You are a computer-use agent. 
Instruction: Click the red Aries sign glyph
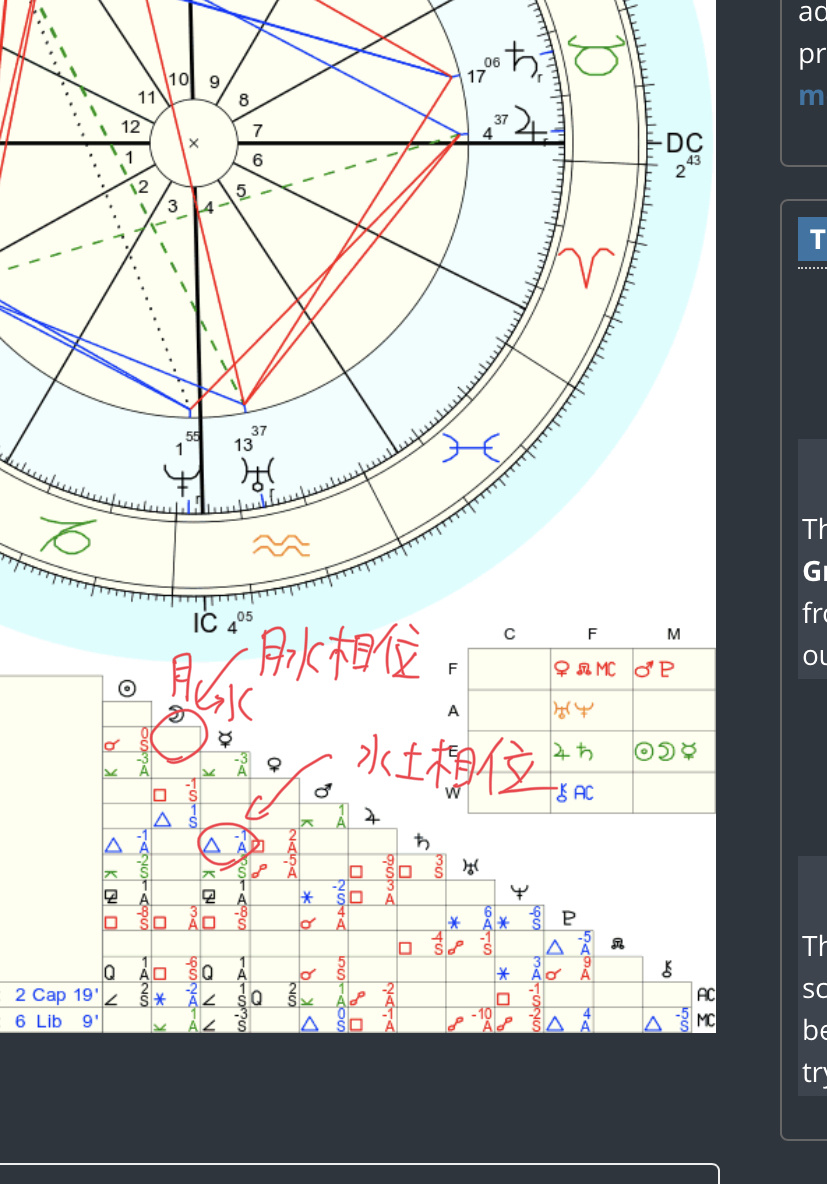(586, 267)
